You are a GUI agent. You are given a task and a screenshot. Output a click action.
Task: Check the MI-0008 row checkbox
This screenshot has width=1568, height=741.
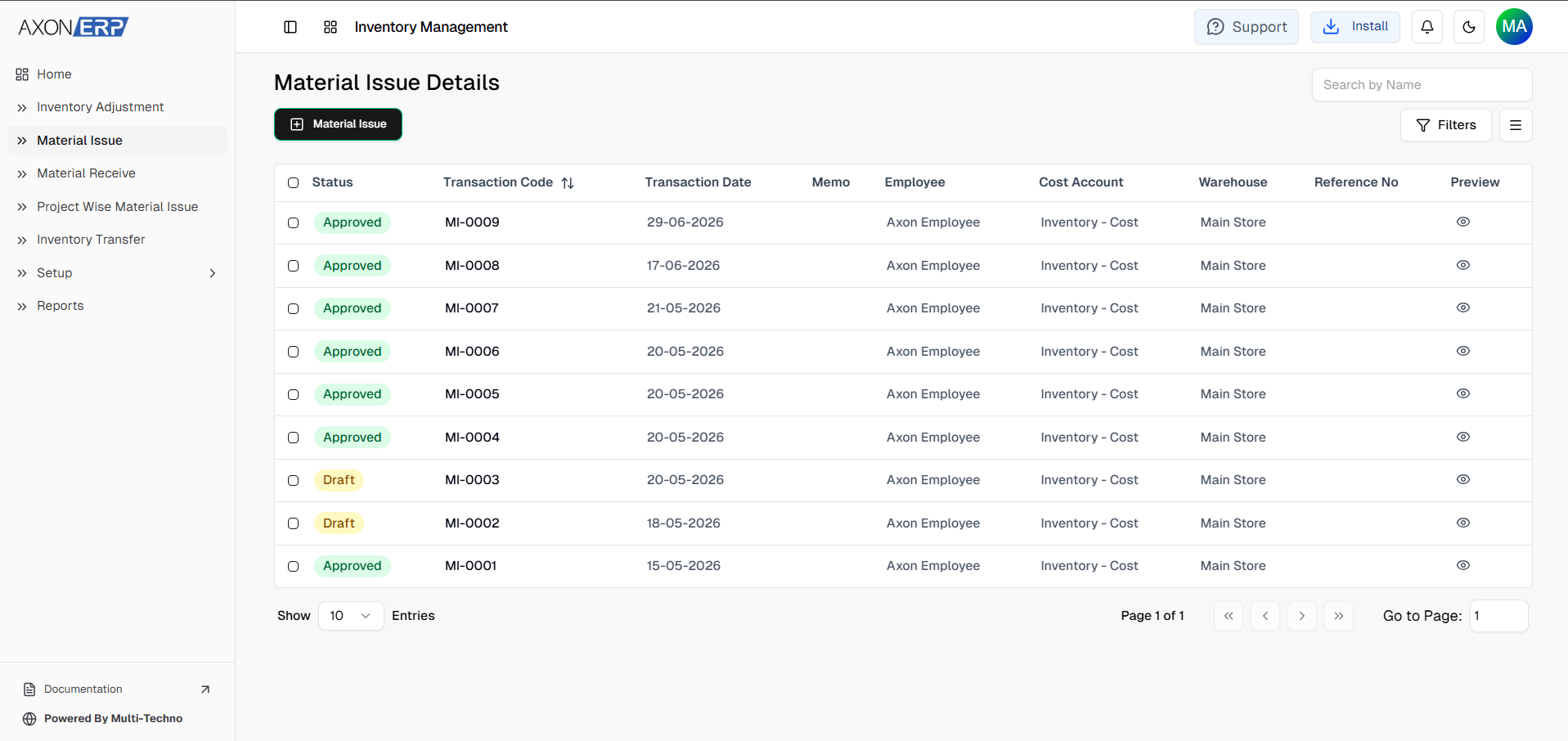[294, 266]
